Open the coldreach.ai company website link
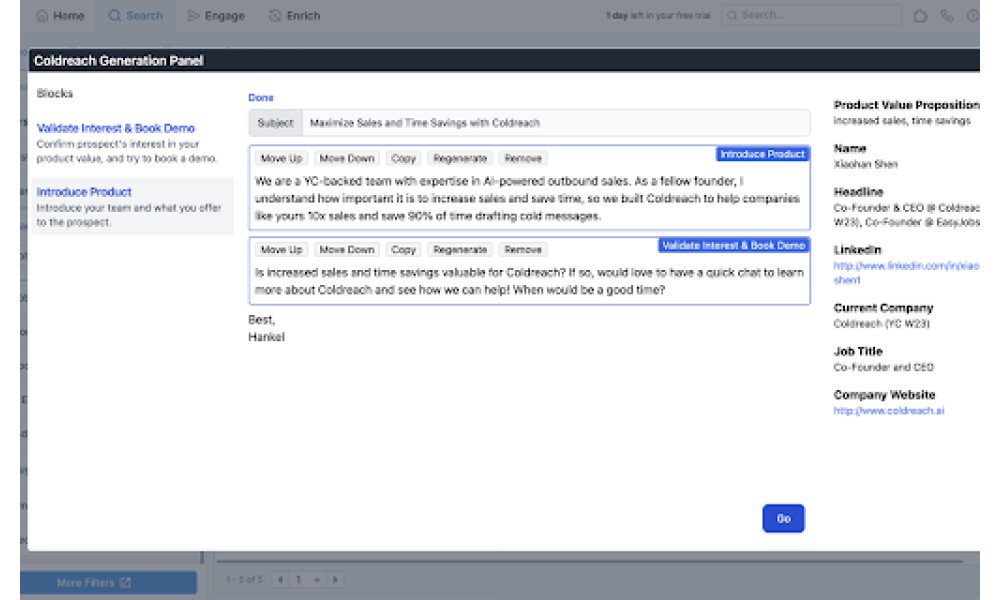The height and width of the screenshot is (600, 1000). pyautogui.click(x=888, y=411)
